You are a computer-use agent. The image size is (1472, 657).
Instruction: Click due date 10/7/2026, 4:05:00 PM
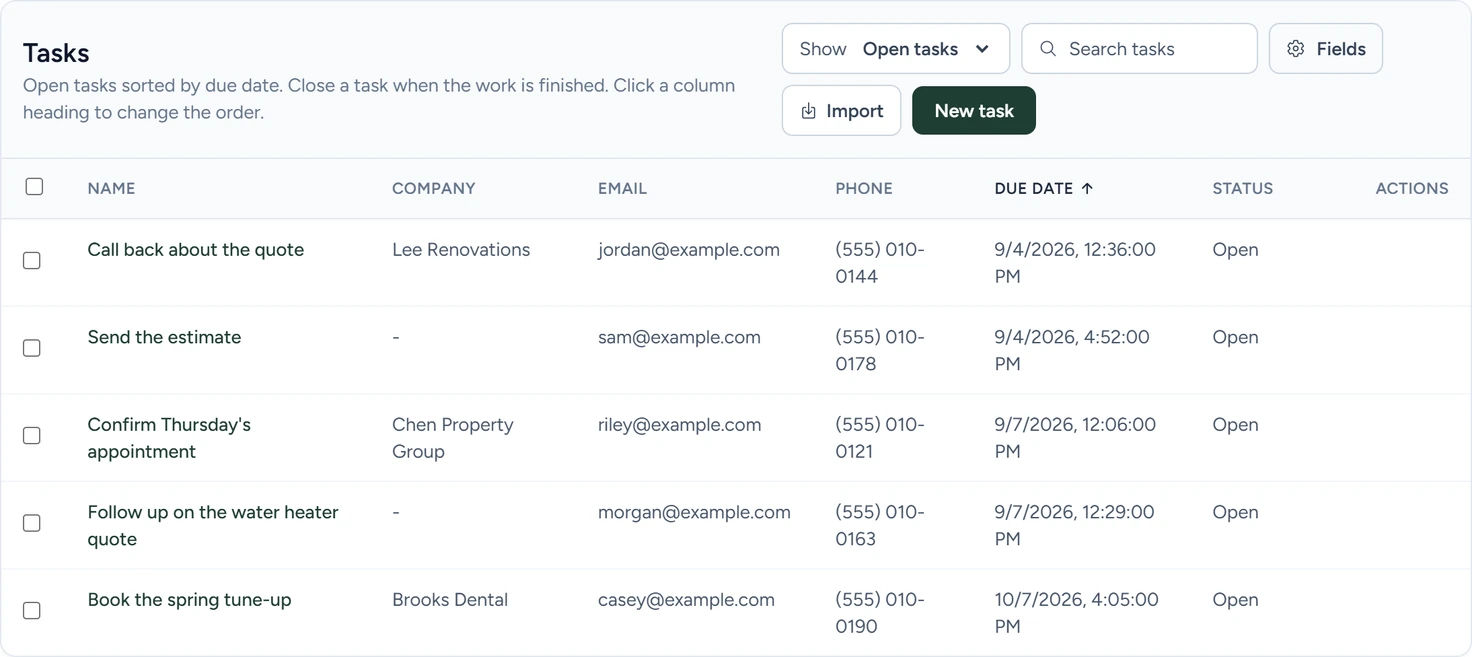coord(1076,613)
